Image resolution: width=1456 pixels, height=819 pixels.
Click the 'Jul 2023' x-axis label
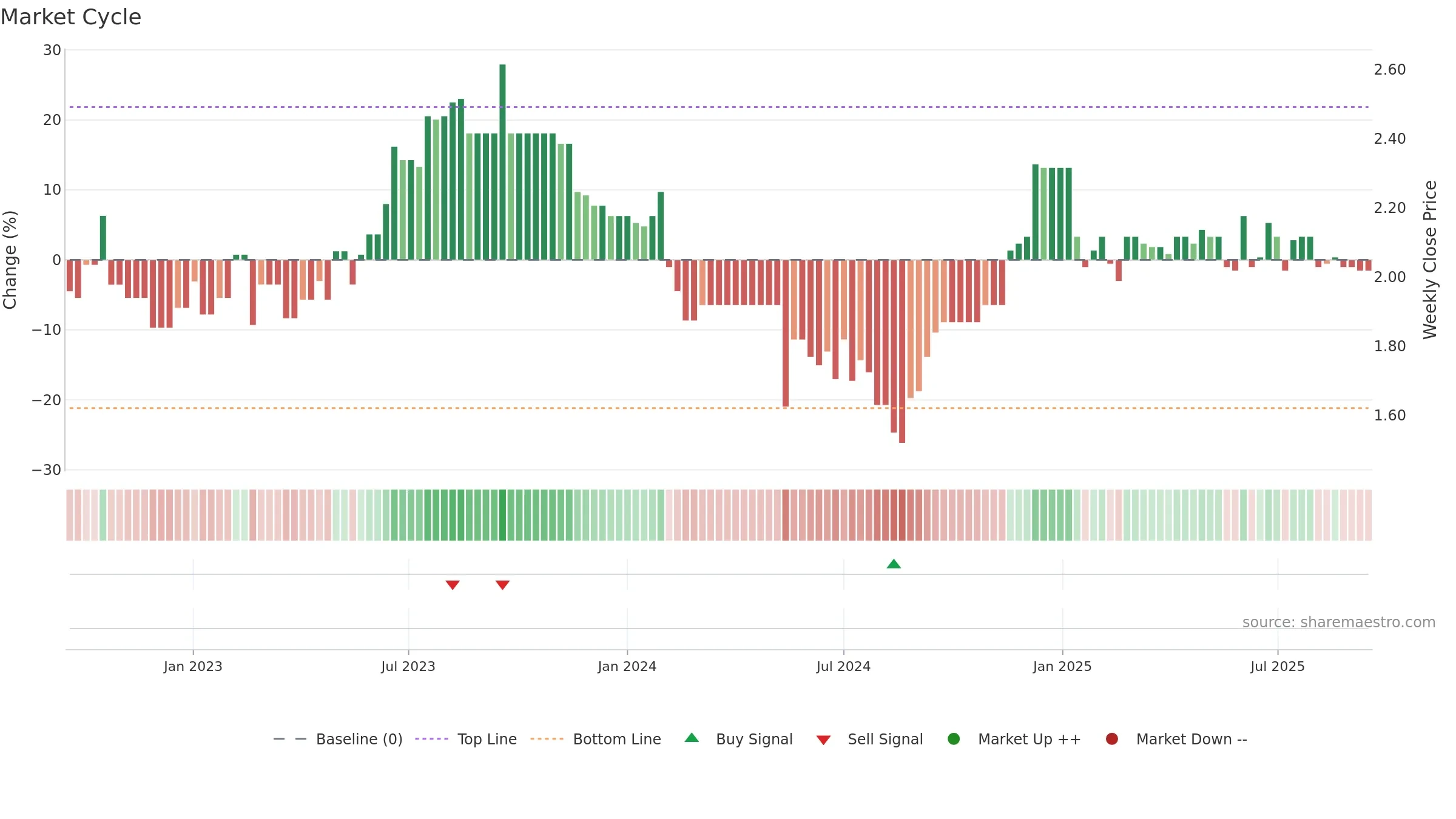(408, 667)
